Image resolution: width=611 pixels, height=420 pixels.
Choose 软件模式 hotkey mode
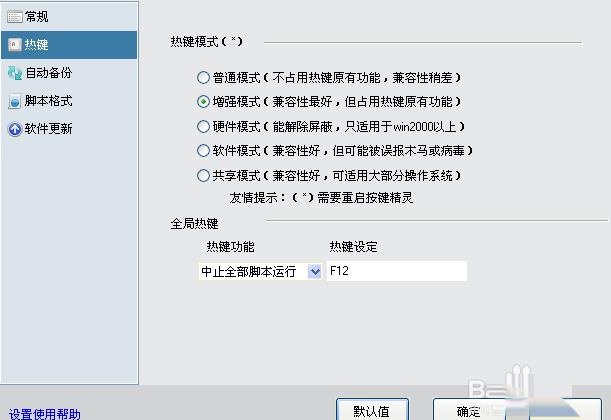(x=203, y=151)
